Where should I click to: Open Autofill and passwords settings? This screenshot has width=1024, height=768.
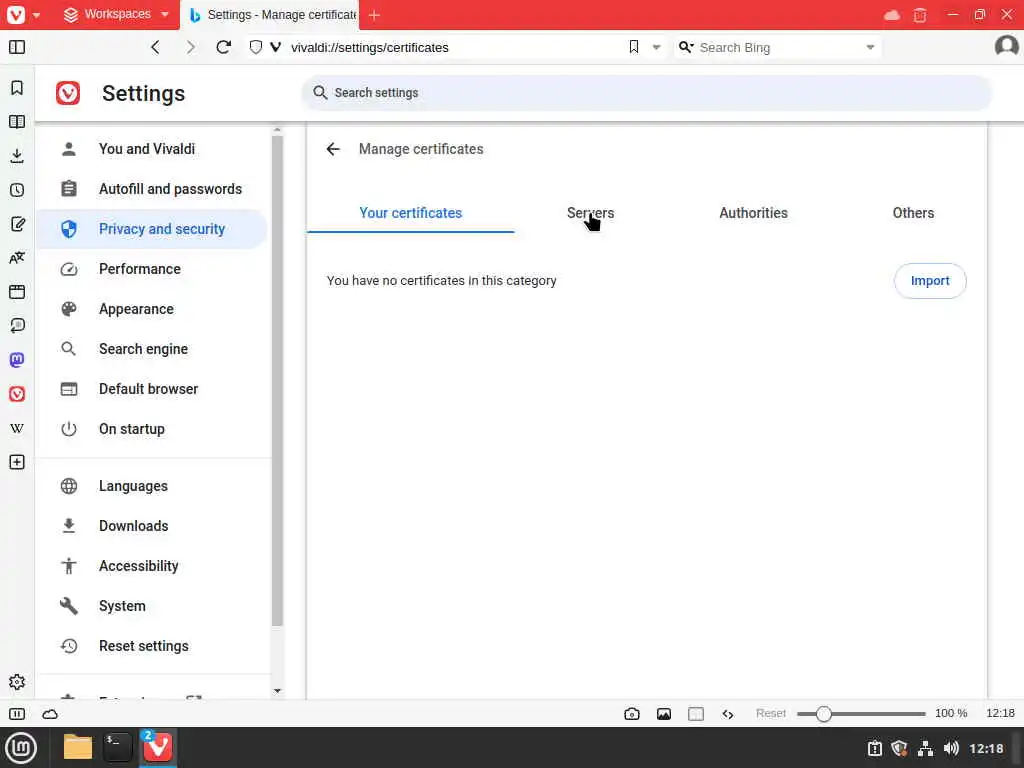pos(153,189)
